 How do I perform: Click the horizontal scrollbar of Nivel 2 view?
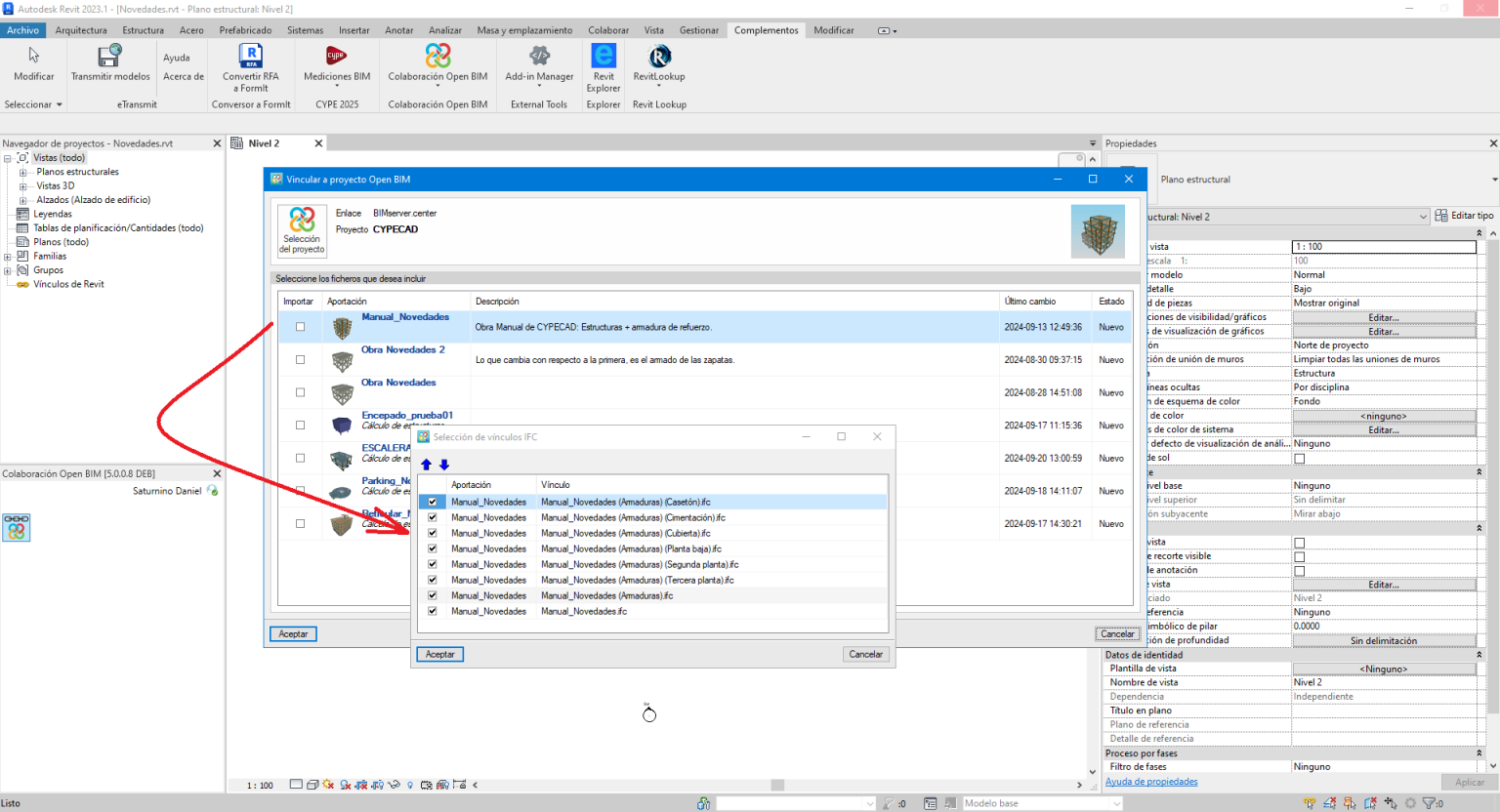(x=777, y=785)
